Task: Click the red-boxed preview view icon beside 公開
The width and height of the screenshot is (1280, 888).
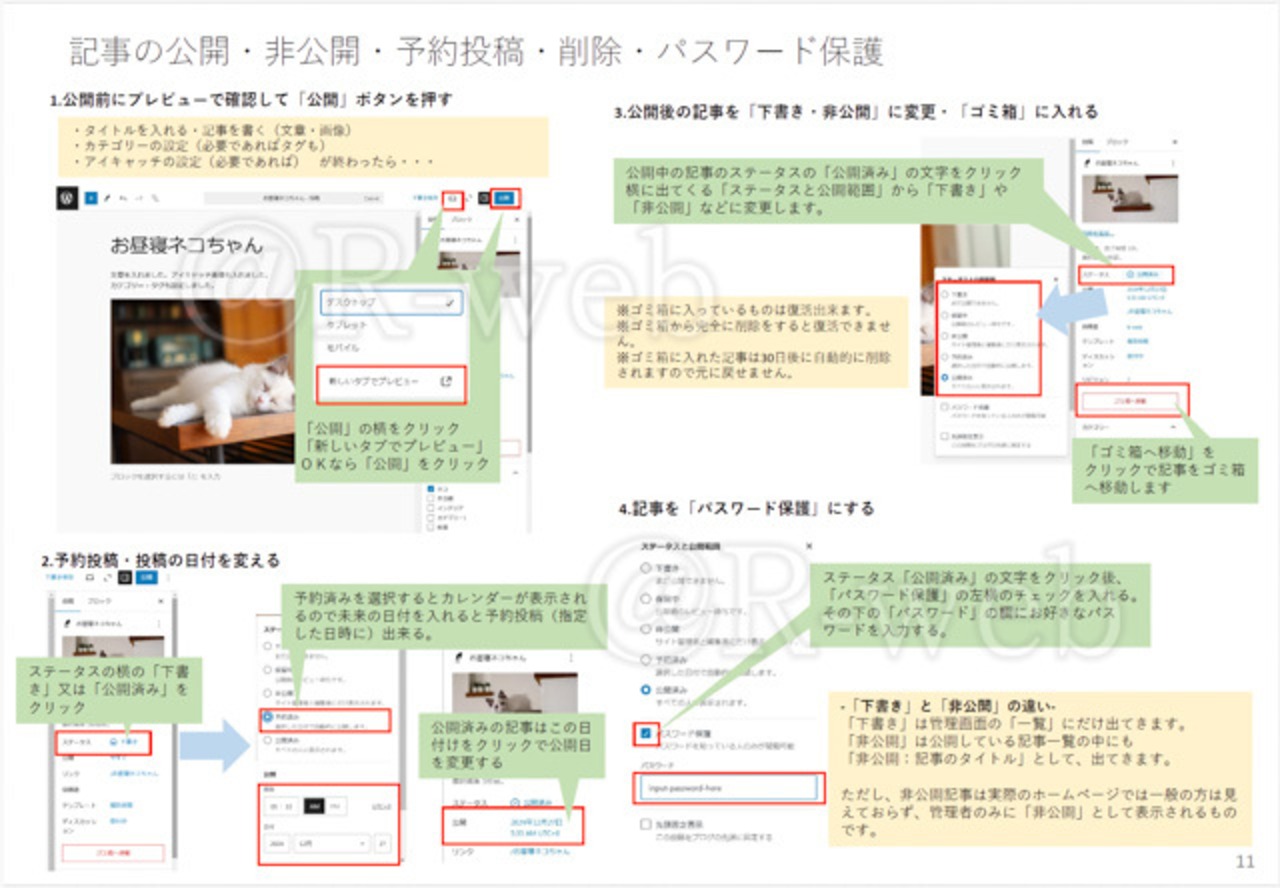Action: coord(454,198)
